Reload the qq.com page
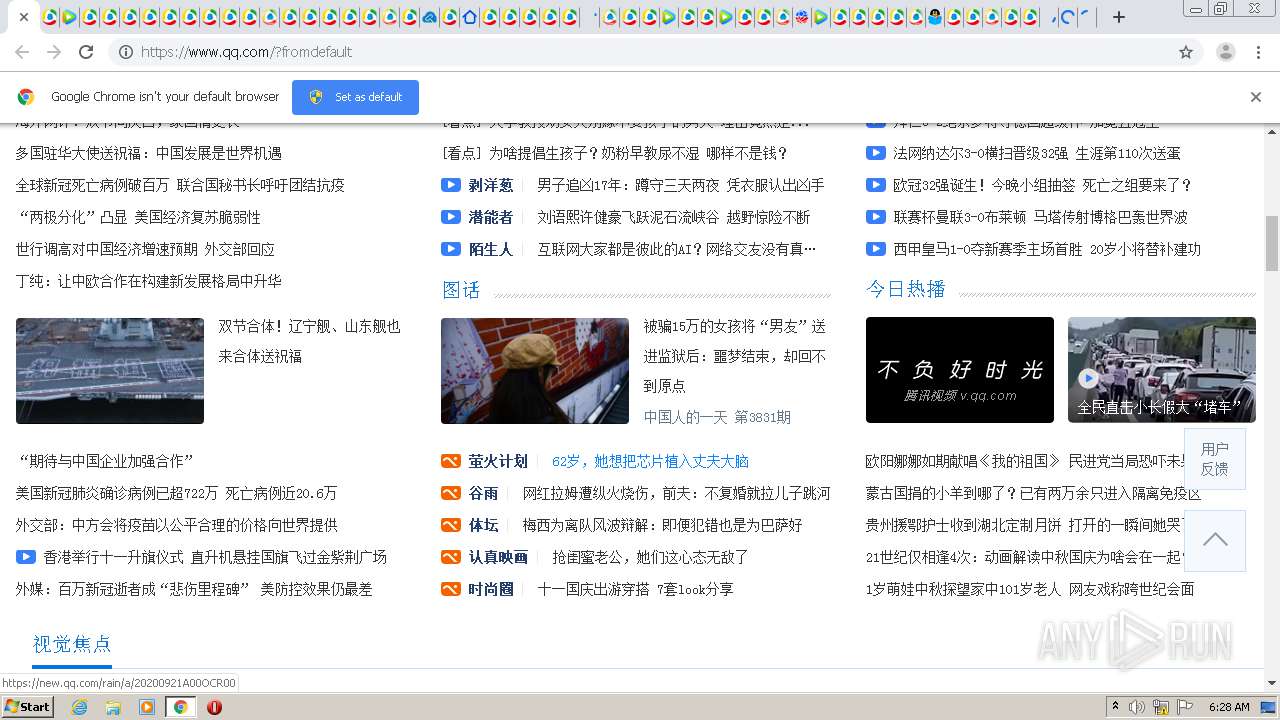The image size is (1280, 720). coord(86,52)
